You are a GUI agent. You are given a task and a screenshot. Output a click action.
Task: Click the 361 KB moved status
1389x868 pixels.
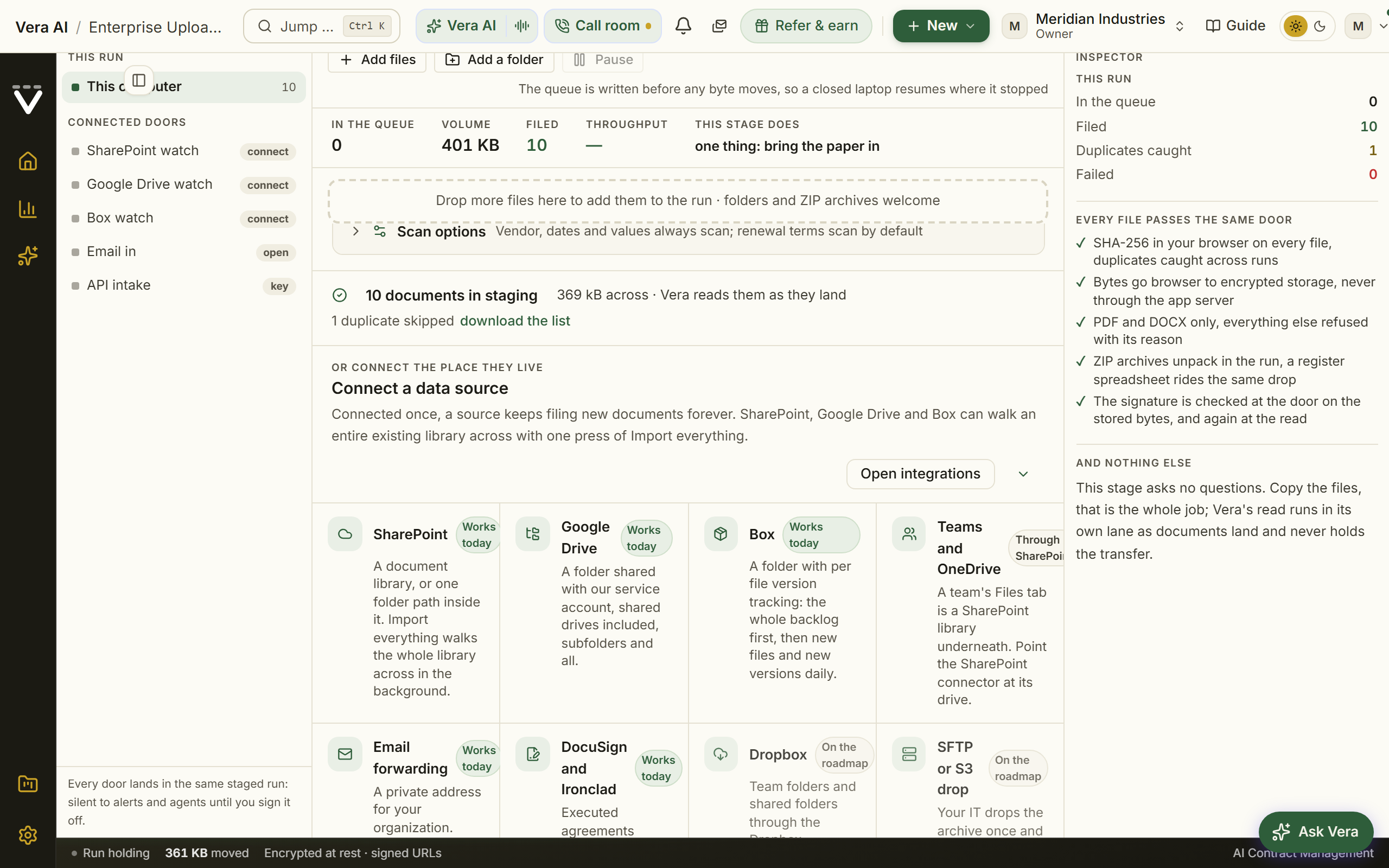(207, 853)
